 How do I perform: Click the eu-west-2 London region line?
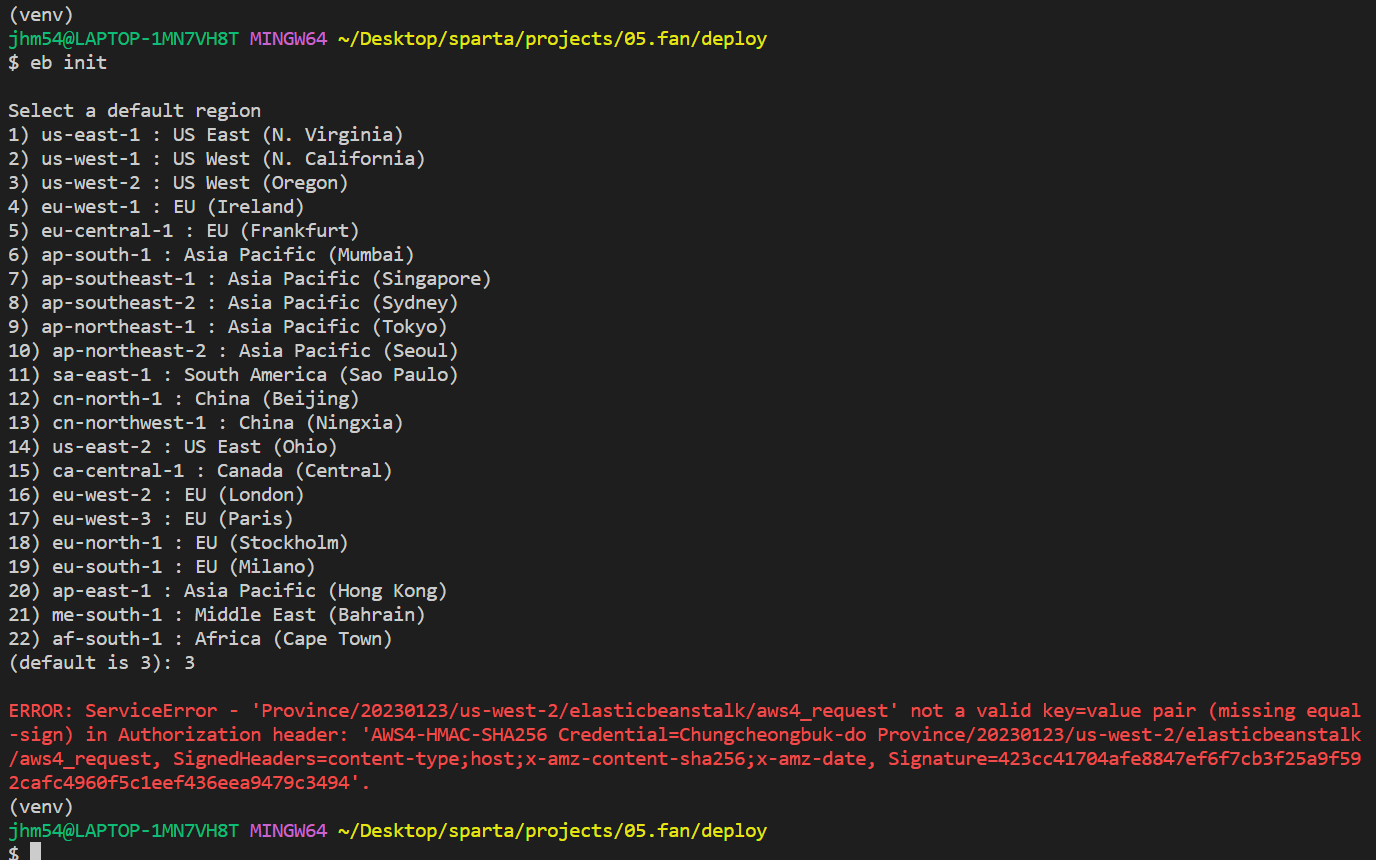(x=156, y=495)
